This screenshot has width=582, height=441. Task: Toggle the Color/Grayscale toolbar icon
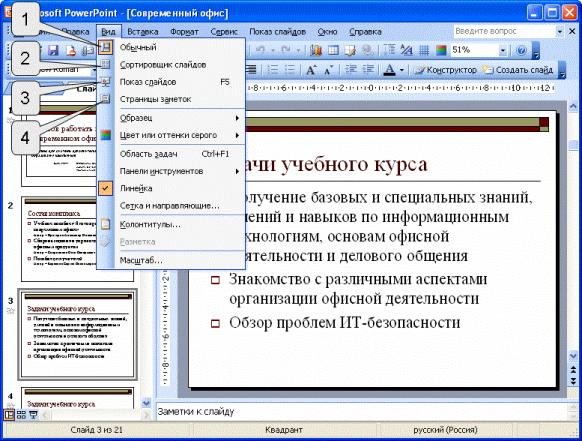click(x=441, y=50)
